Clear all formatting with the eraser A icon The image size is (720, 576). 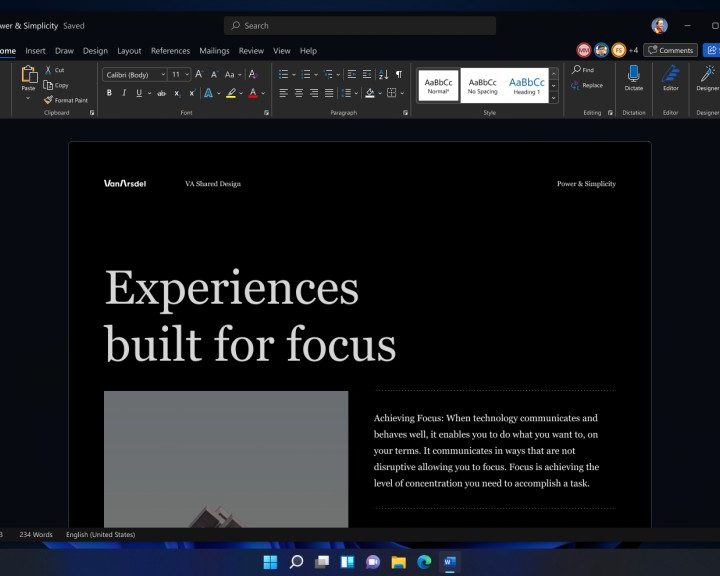(252, 74)
